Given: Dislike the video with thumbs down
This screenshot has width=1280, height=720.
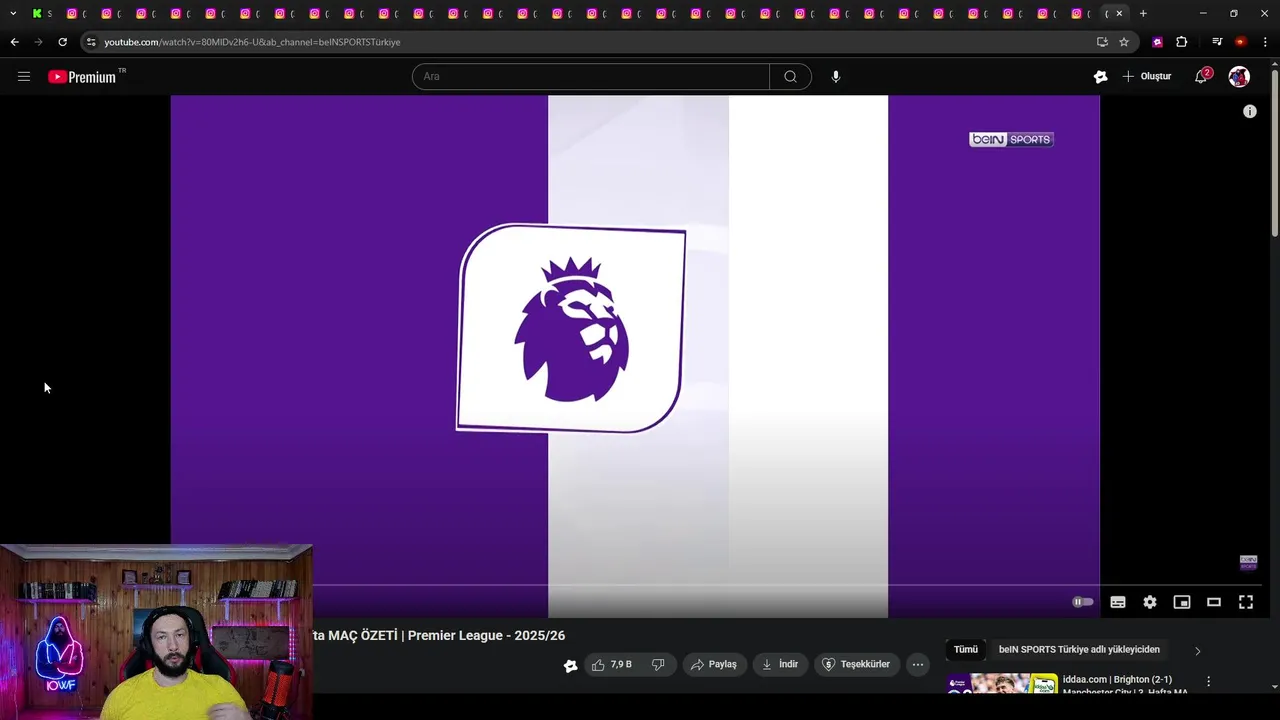Looking at the screenshot, I should tap(658, 664).
